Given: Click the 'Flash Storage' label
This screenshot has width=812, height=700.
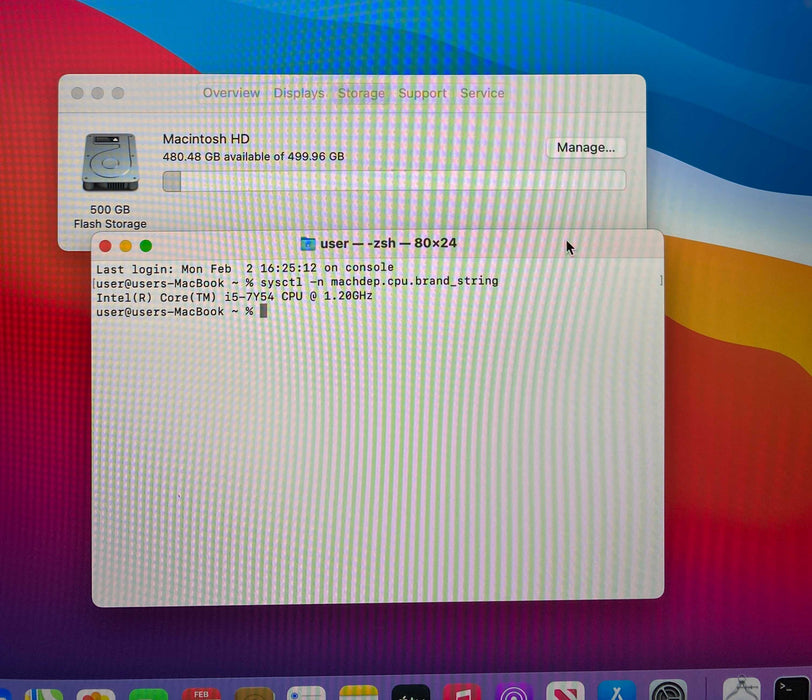Looking at the screenshot, I should coord(110,224).
